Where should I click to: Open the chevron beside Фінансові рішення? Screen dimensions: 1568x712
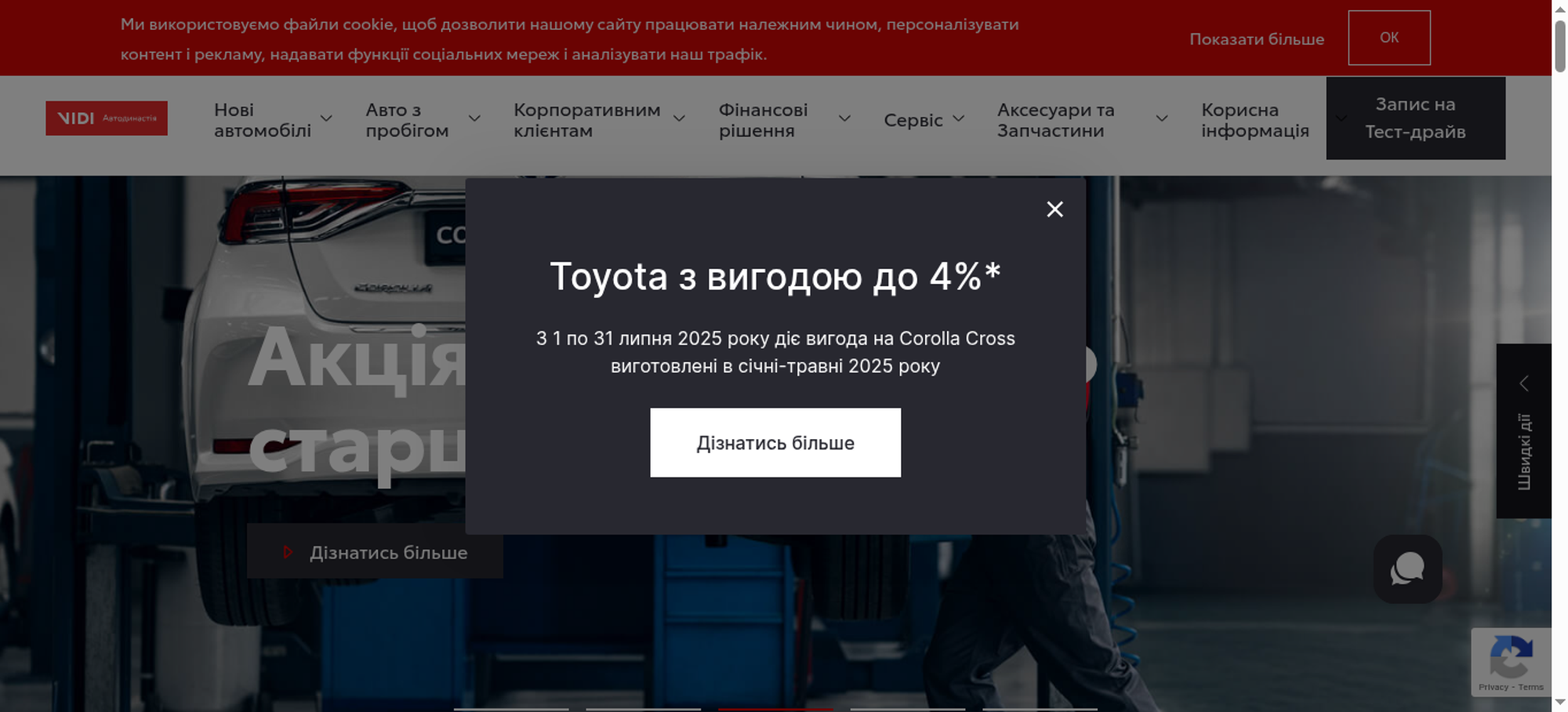844,119
